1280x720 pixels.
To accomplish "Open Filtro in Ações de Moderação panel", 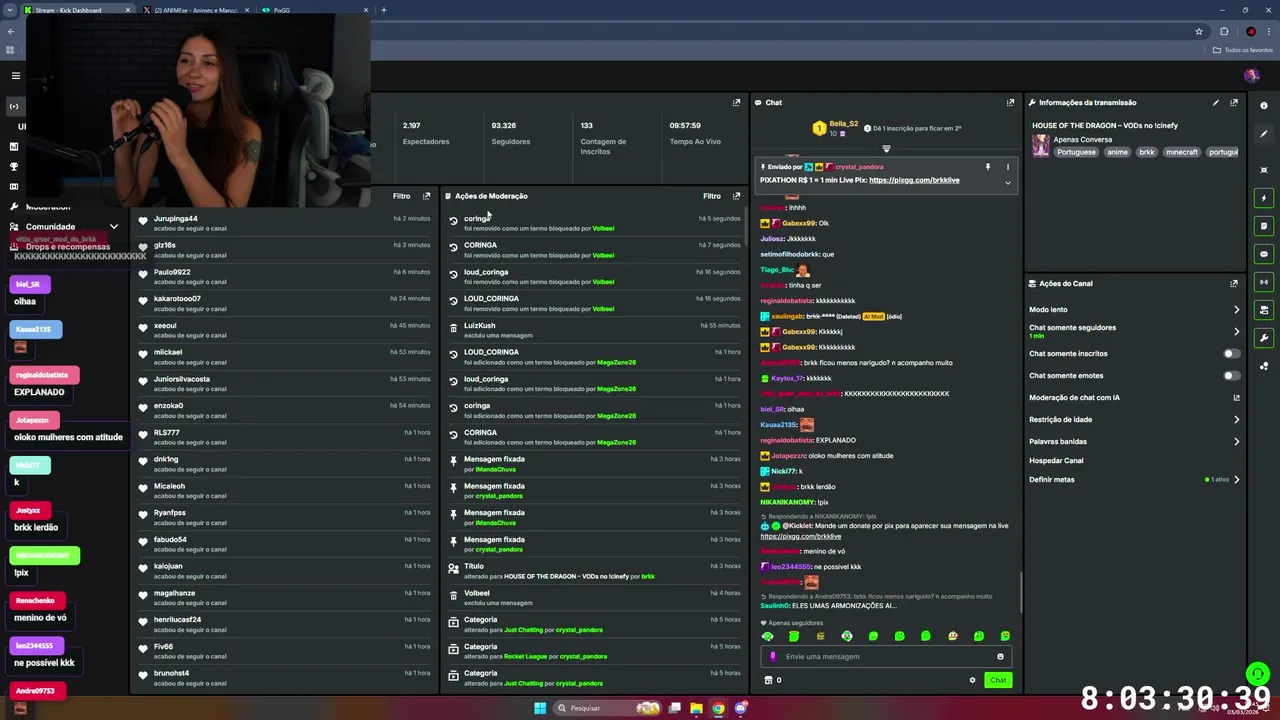I will pyautogui.click(x=712, y=196).
